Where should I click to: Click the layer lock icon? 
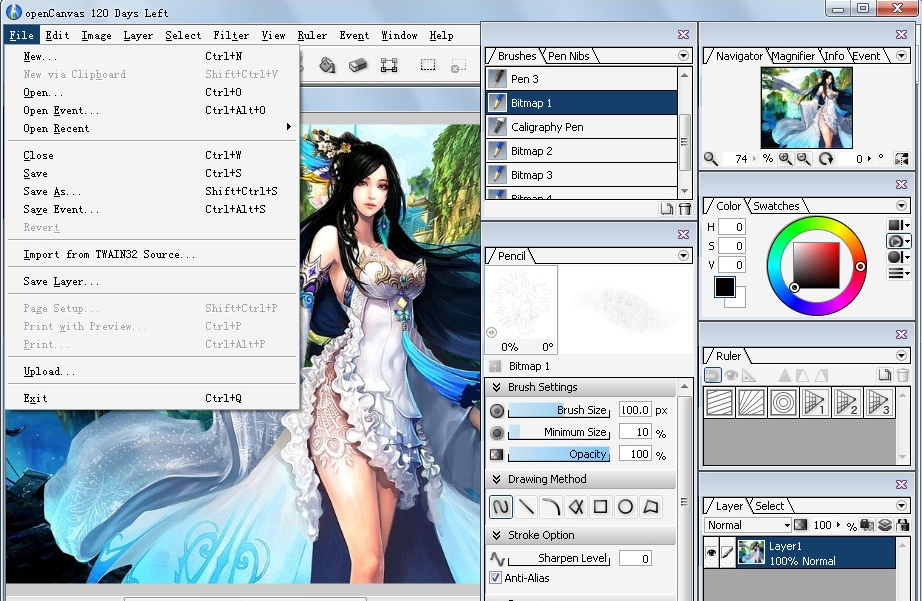tap(903, 525)
